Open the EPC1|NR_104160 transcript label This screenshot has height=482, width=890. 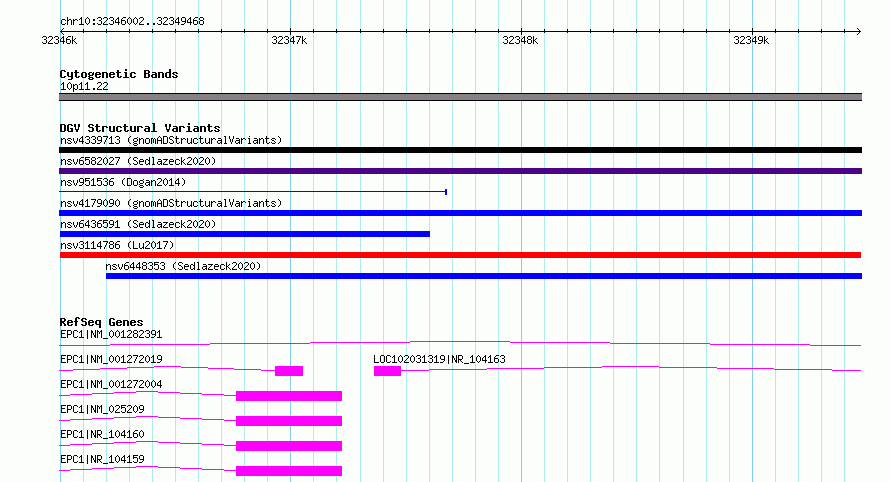[102, 434]
